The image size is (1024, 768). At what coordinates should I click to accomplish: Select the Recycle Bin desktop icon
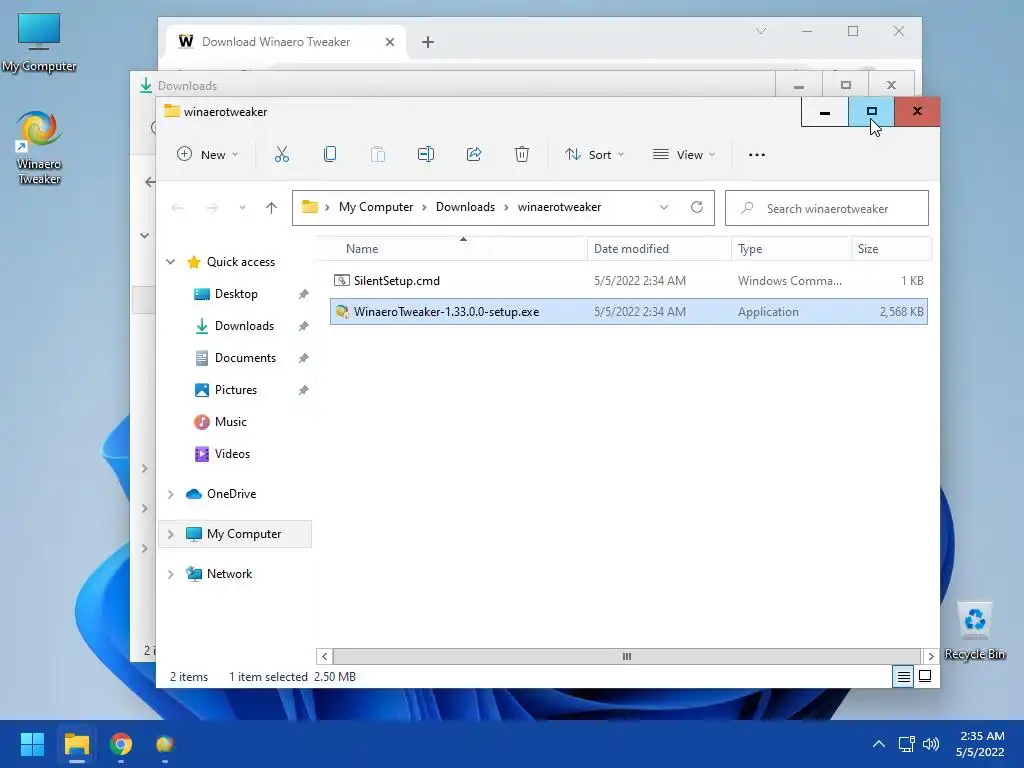tap(974, 631)
